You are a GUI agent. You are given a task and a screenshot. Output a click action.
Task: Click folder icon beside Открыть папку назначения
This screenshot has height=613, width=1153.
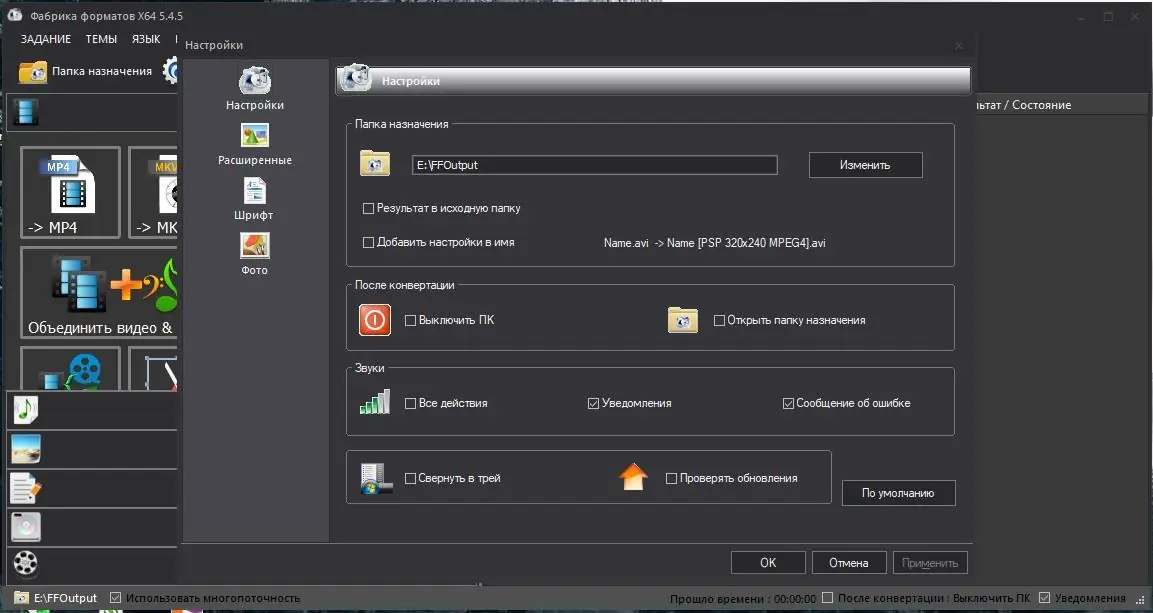(682, 320)
